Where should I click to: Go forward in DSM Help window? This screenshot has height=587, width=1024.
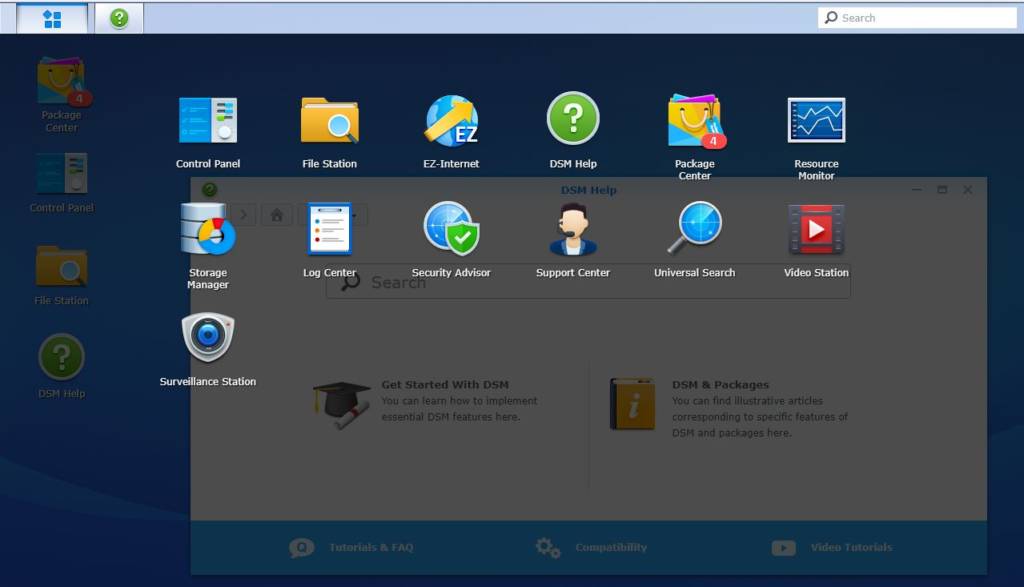click(x=243, y=215)
